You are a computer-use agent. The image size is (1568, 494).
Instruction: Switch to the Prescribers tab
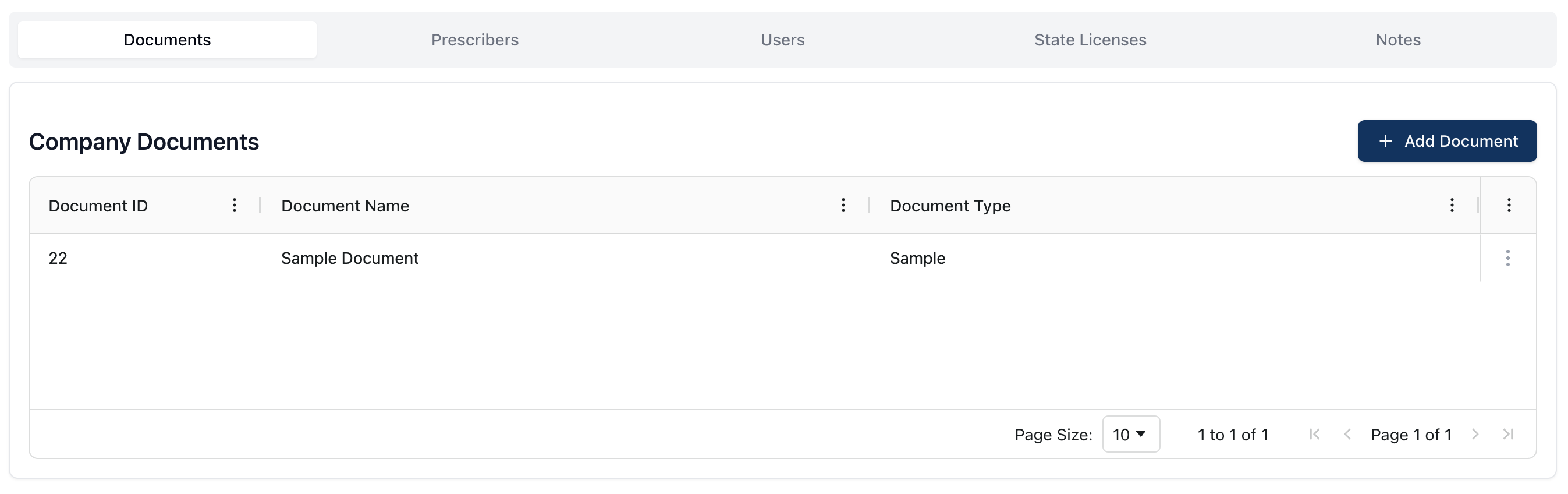[x=475, y=40]
